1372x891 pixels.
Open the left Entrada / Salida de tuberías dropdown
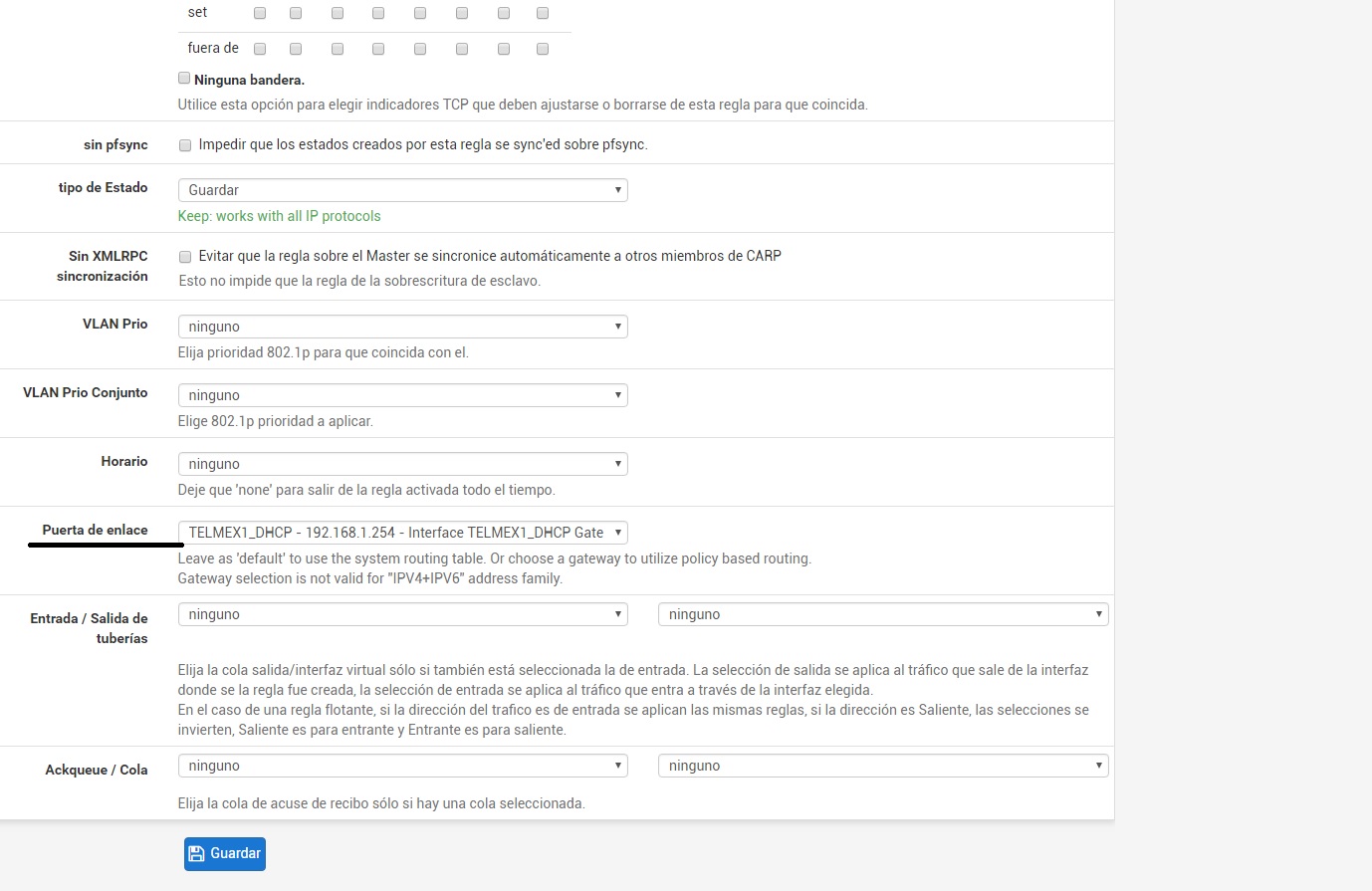402,615
